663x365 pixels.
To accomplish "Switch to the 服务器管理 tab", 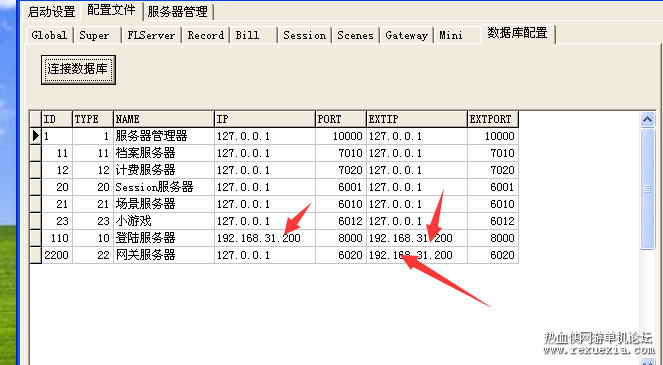I will click(178, 11).
